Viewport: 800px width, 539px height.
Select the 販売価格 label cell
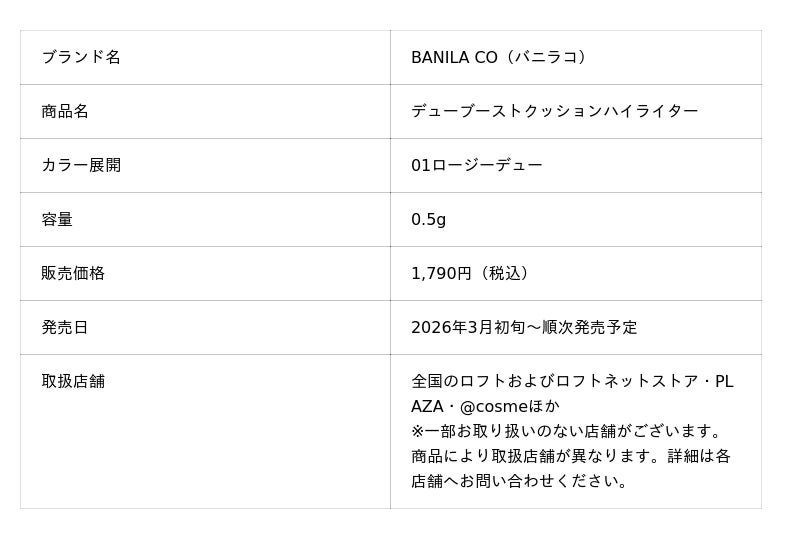73,273
